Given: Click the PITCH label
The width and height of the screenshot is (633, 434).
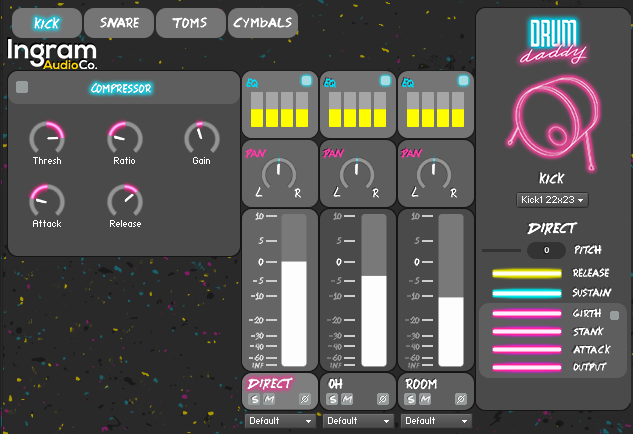Looking at the screenshot, I should [x=588, y=250].
